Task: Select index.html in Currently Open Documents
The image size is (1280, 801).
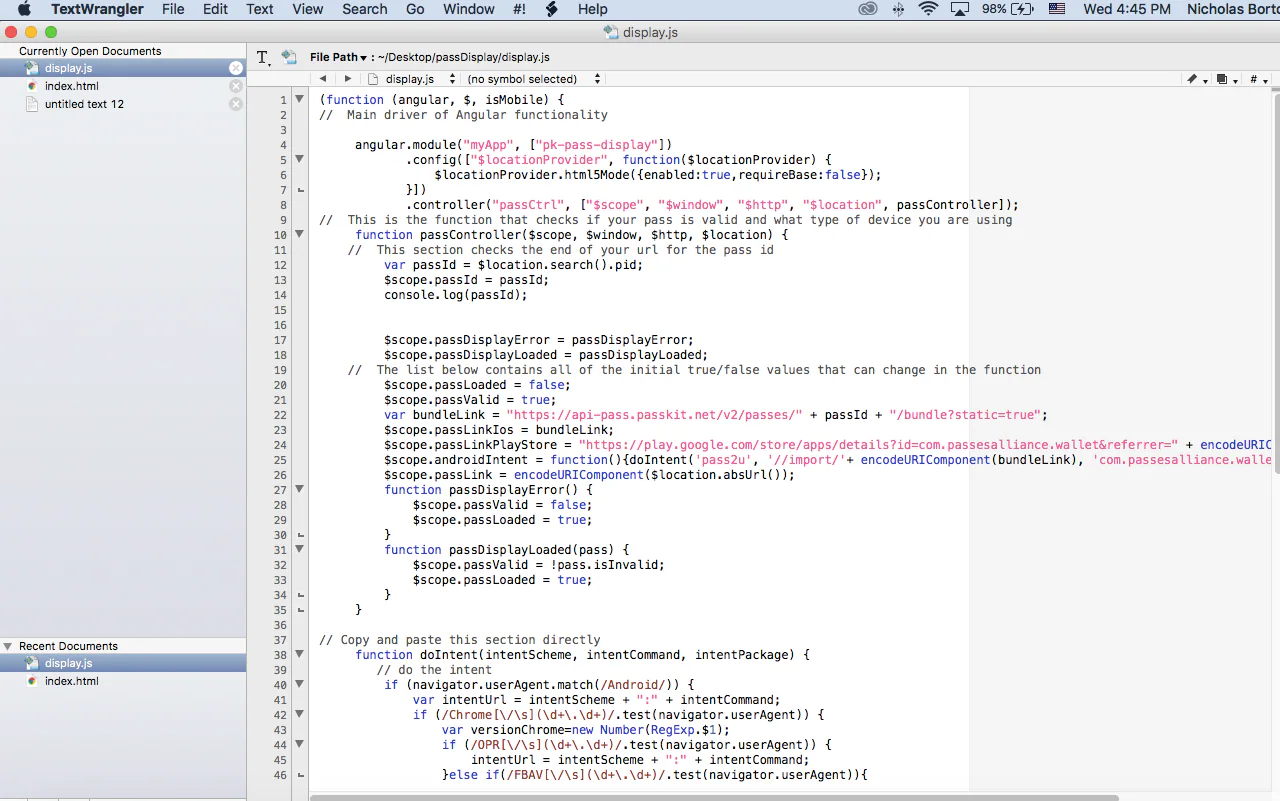Action: coord(123,86)
